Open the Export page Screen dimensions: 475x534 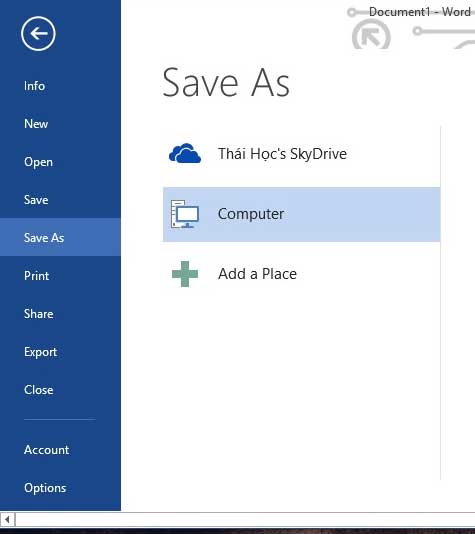tap(40, 352)
